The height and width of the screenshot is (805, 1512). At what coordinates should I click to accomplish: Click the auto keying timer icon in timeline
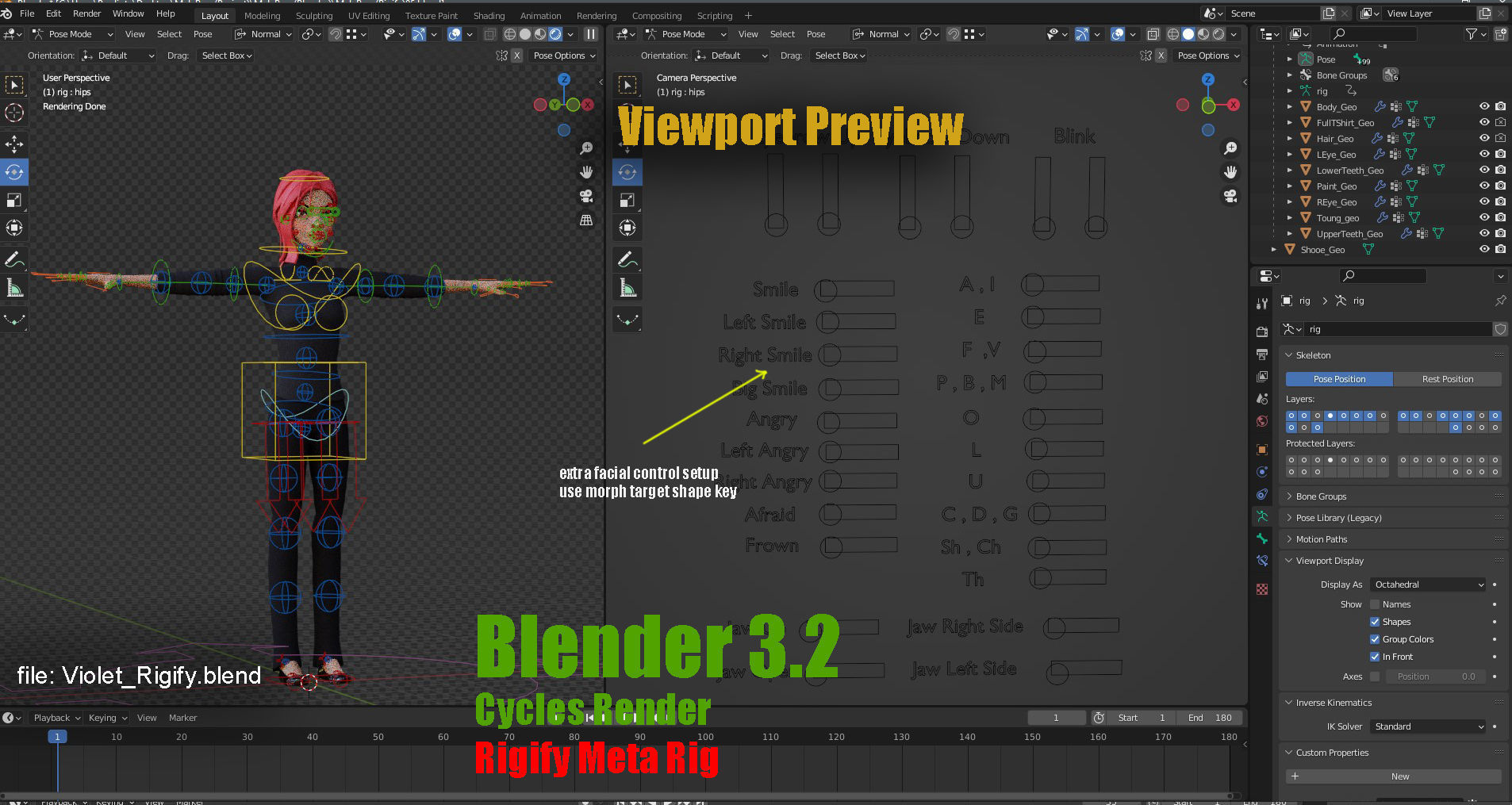tap(1099, 718)
